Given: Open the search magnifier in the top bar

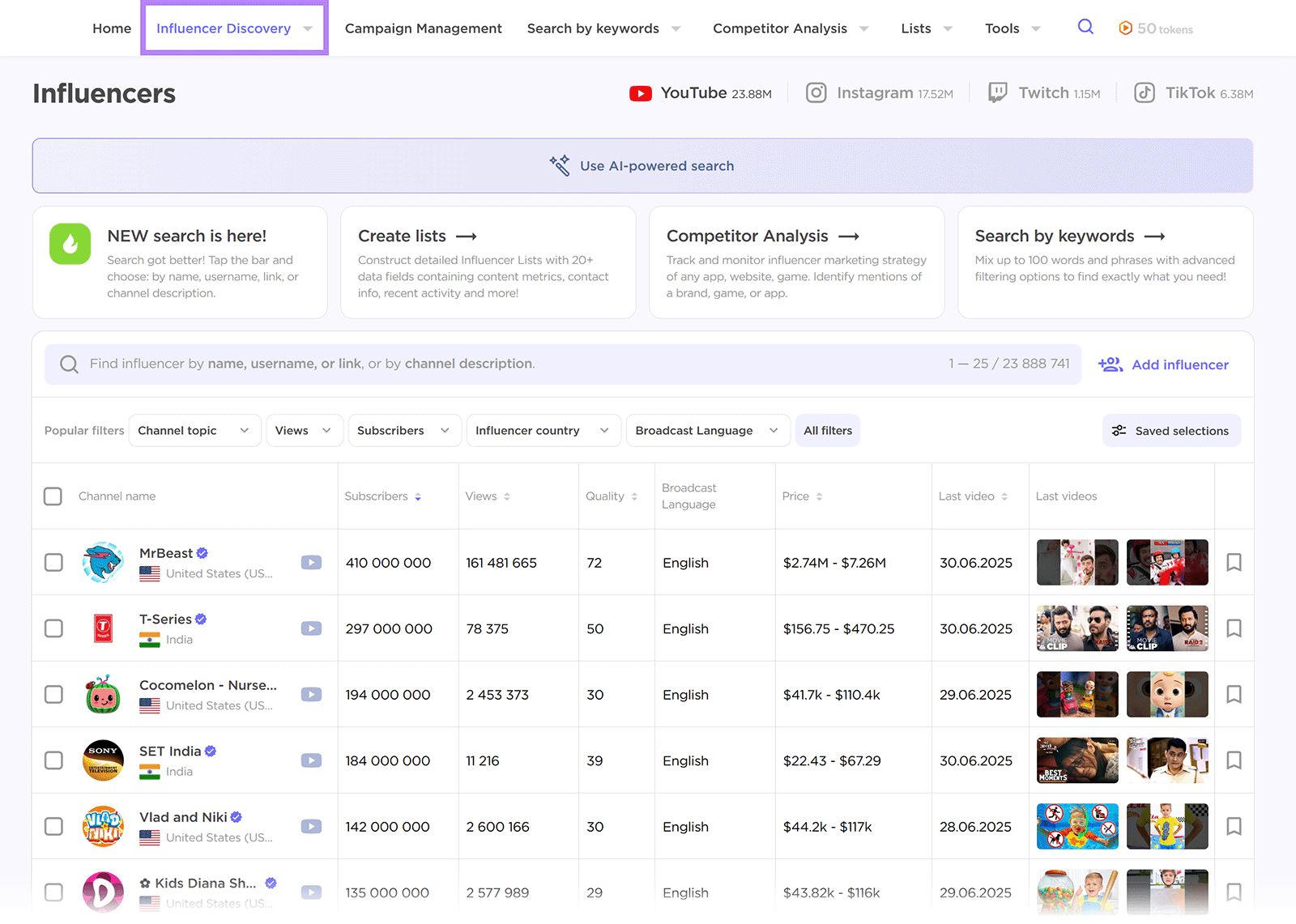Looking at the screenshot, I should pos(1085,27).
